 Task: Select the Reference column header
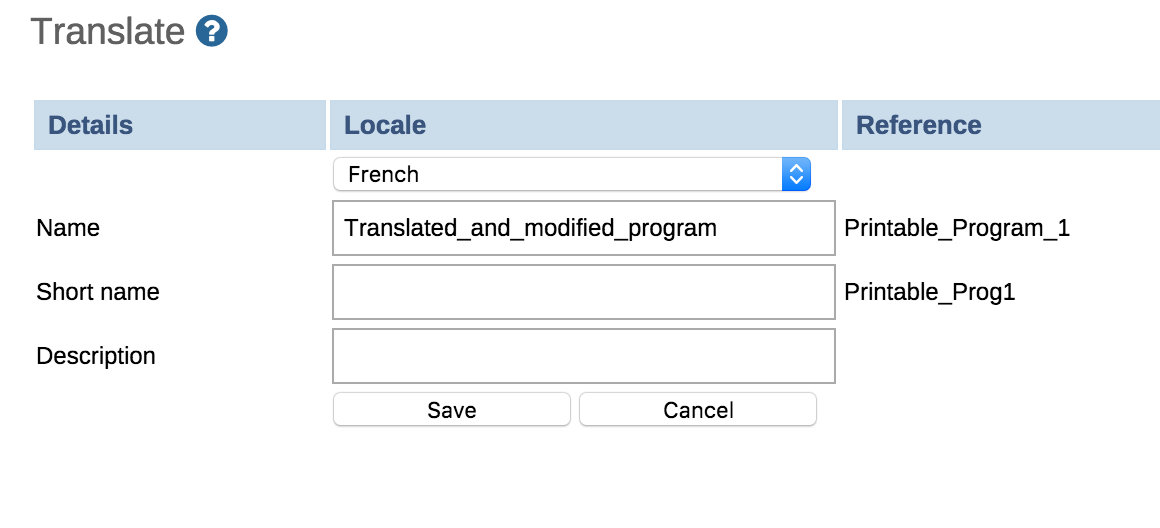click(x=919, y=125)
